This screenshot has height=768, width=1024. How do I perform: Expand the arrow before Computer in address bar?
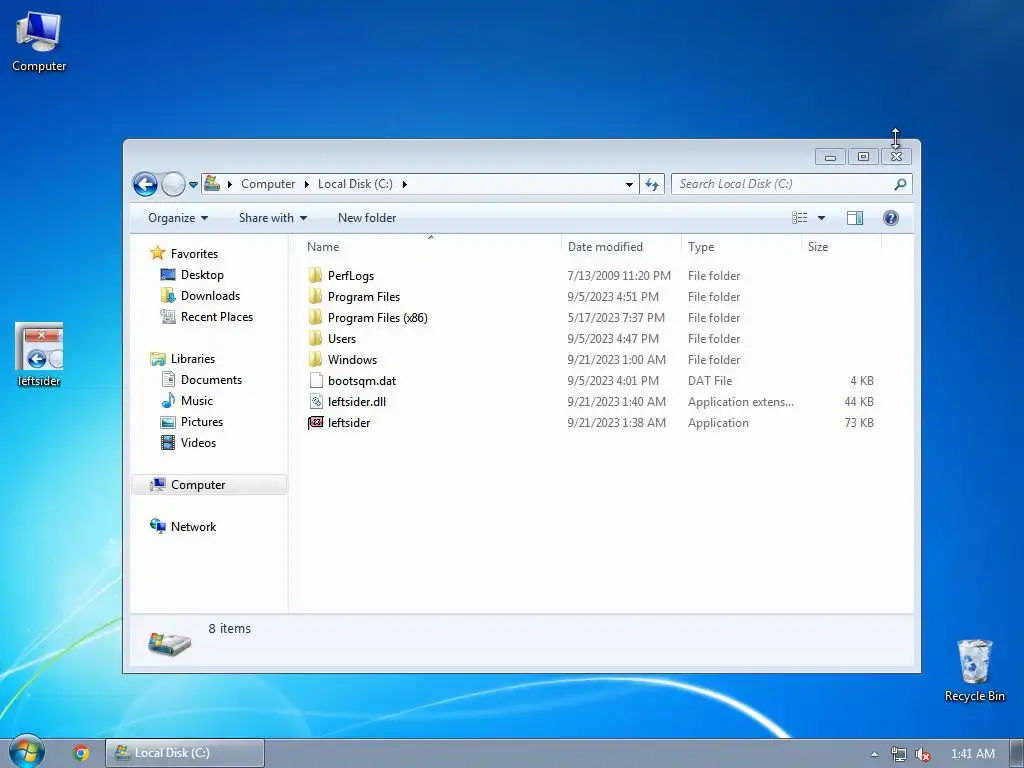click(230, 184)
